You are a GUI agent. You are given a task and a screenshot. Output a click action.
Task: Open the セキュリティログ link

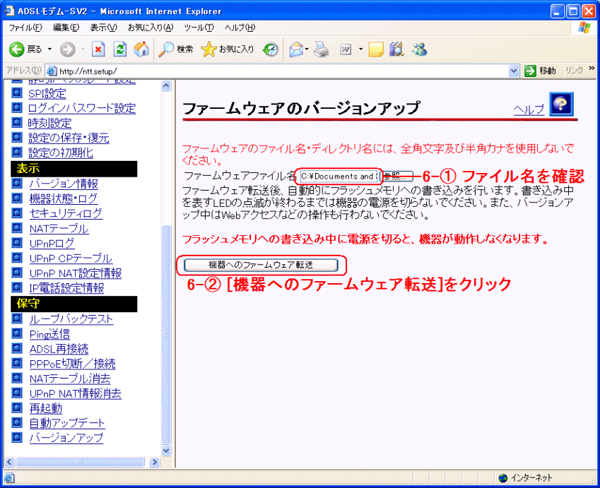[66, 213]
